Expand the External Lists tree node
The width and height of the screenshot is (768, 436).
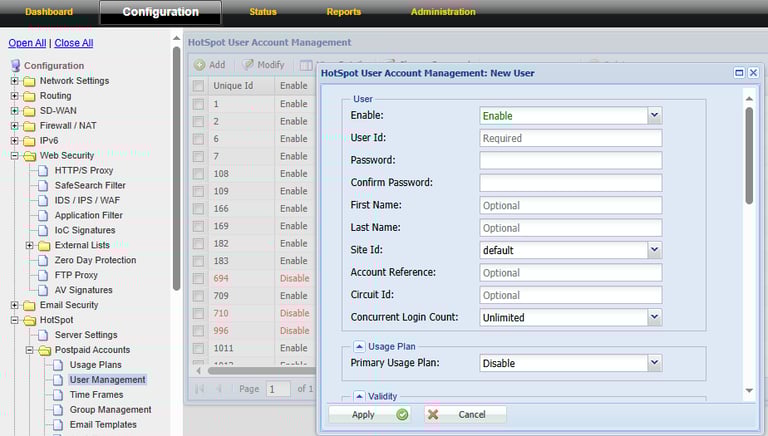tap(29, 245)
